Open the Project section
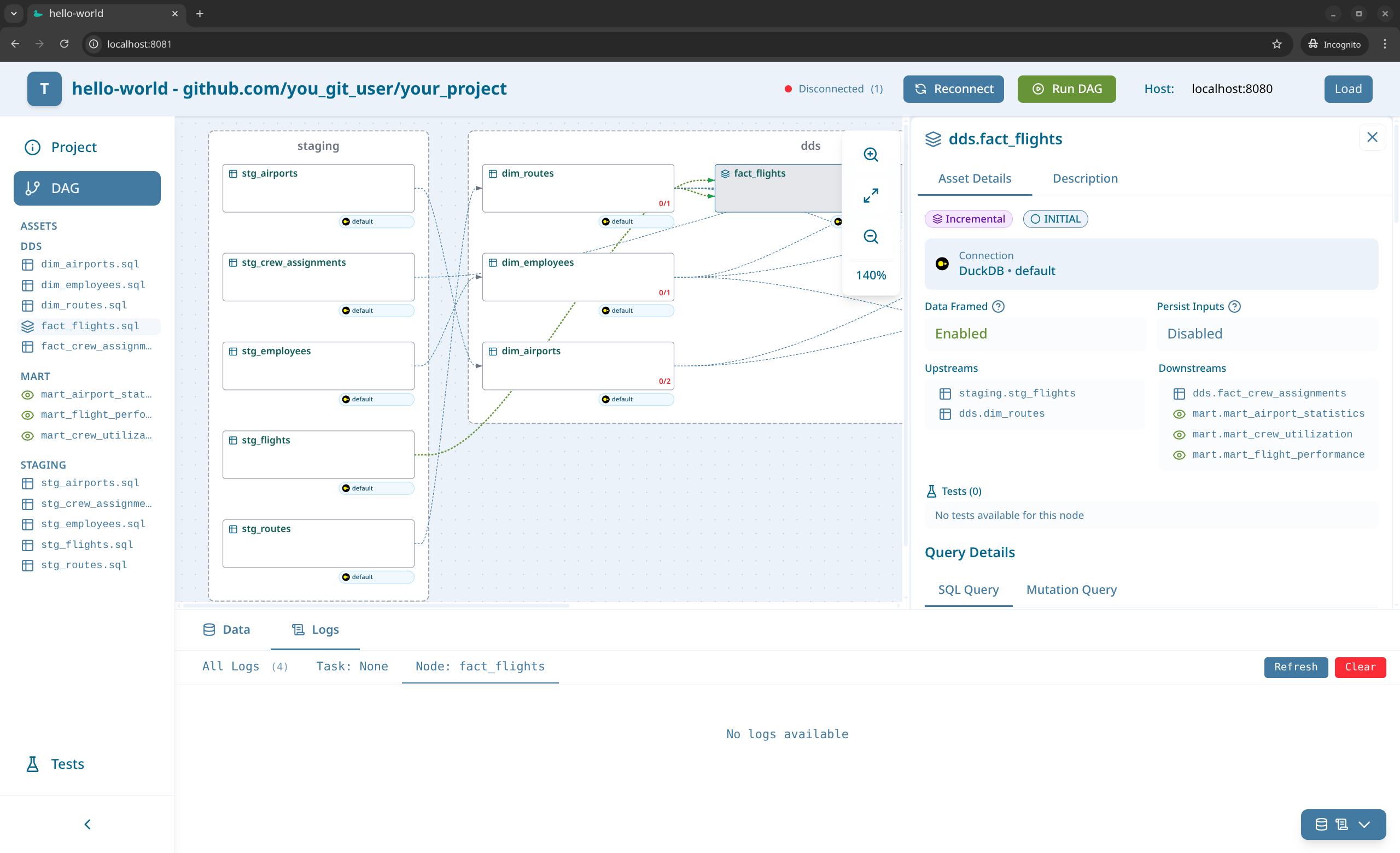 87,147
